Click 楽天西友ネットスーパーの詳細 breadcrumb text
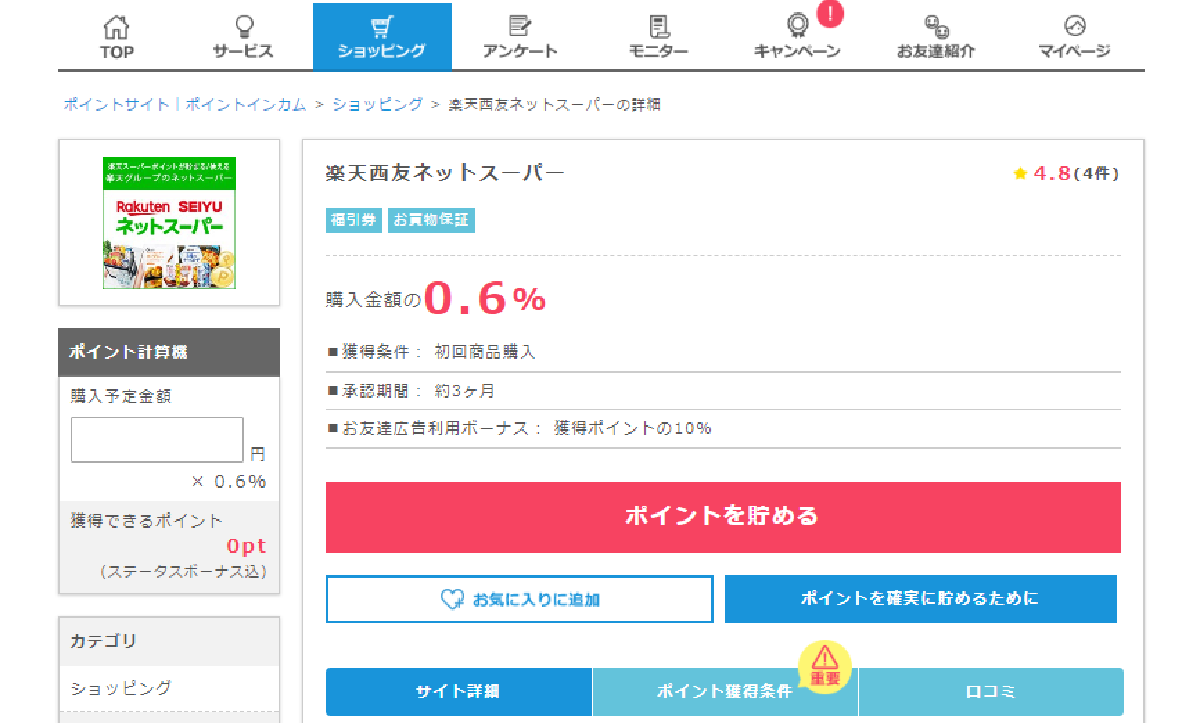 point(554,105)
